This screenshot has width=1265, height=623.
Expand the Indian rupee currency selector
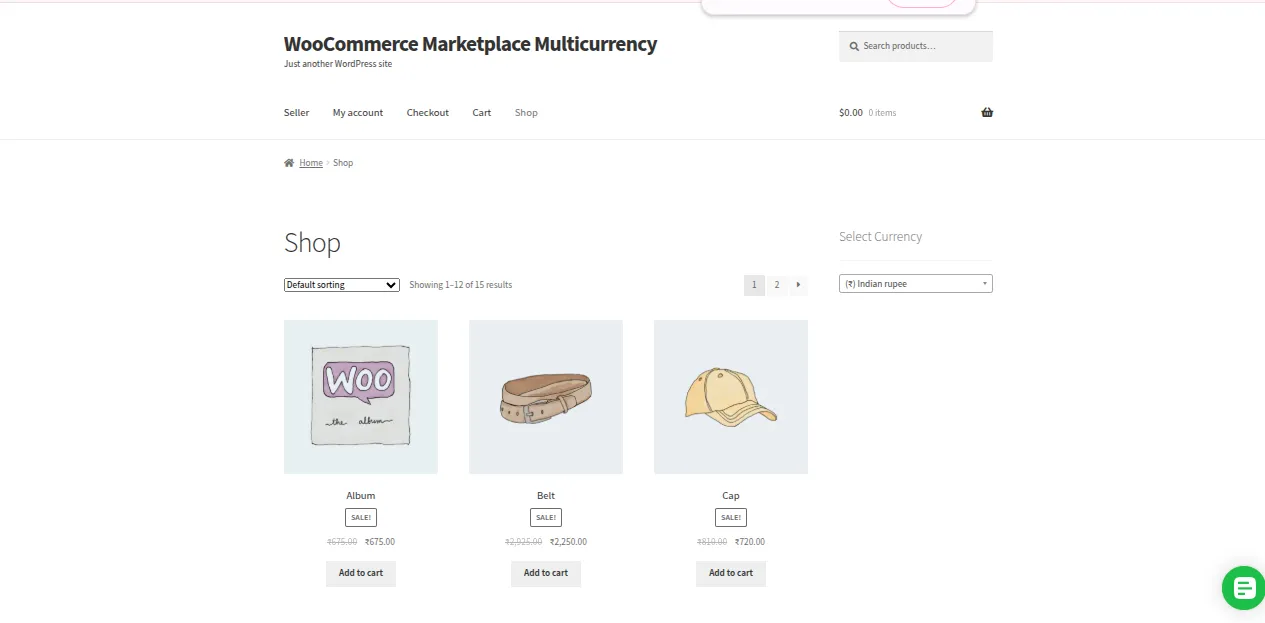[915, 284]
